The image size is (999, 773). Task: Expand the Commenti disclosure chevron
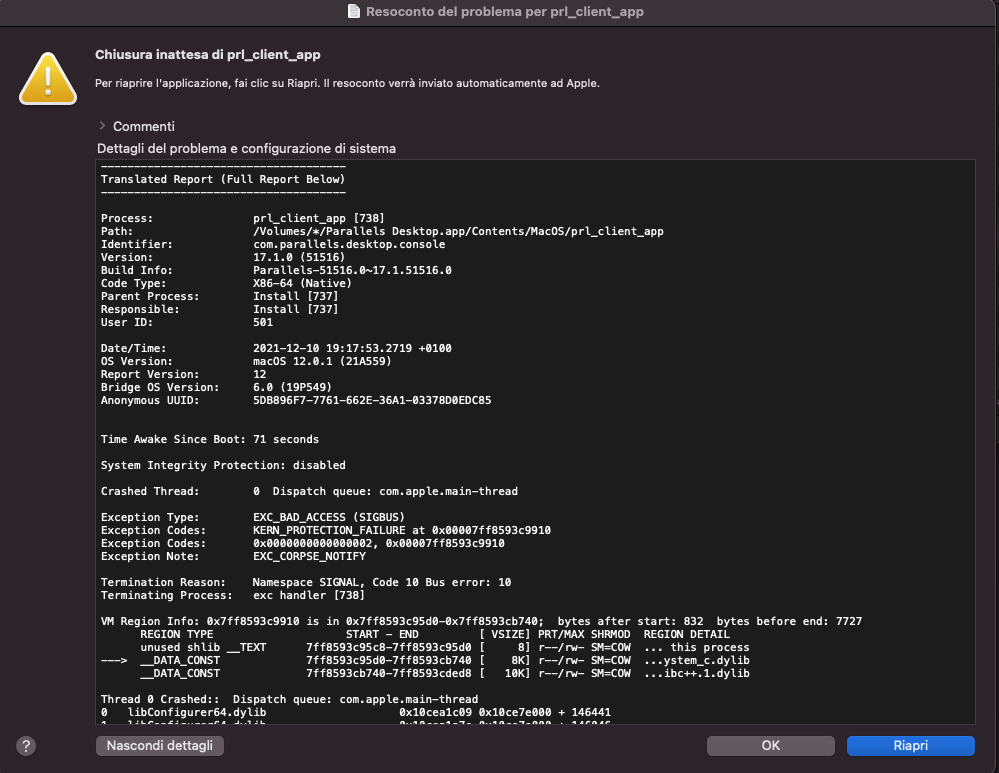tap(102, 126)
